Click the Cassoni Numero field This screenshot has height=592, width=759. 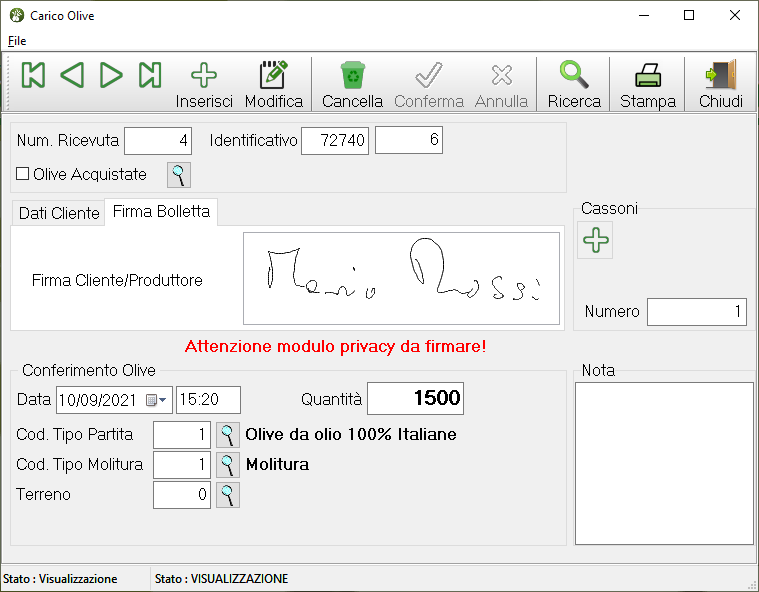click(x=697, y=312)
